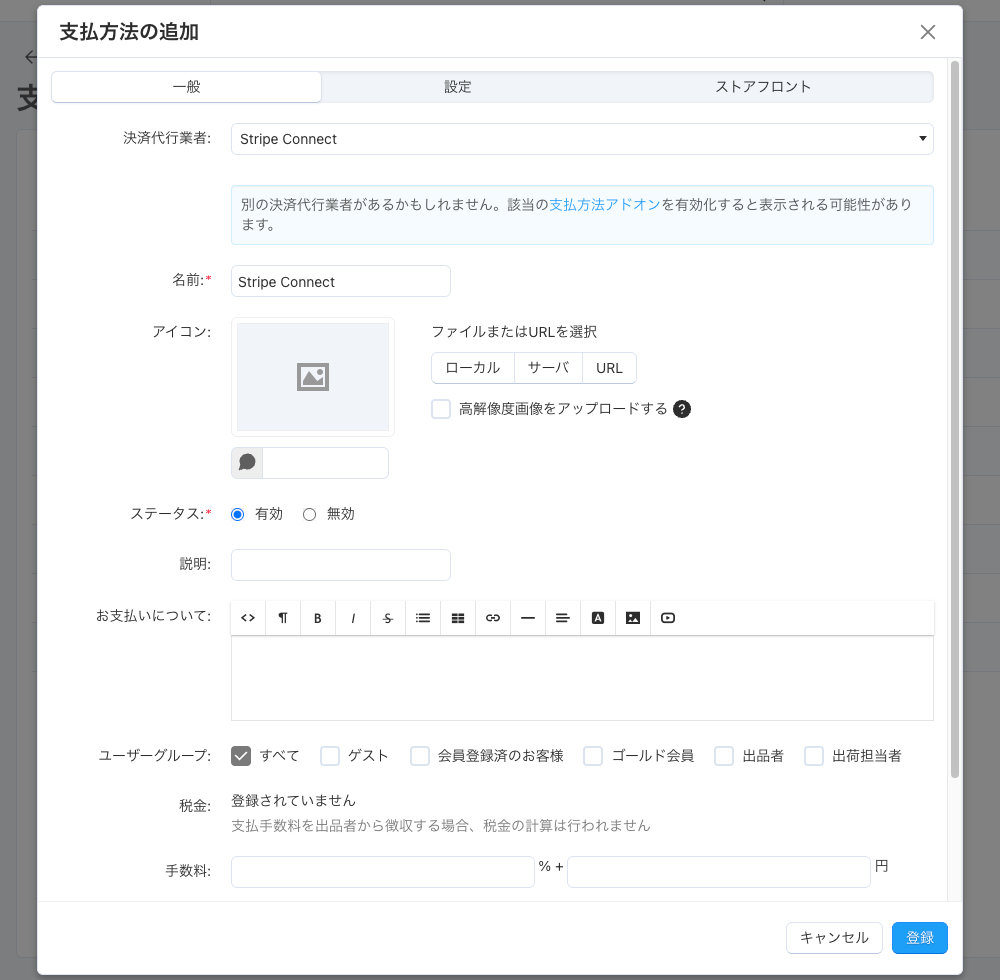Select the italic formatting icon
This screenshot has height=980, width=1000.
tap(352, 618)
